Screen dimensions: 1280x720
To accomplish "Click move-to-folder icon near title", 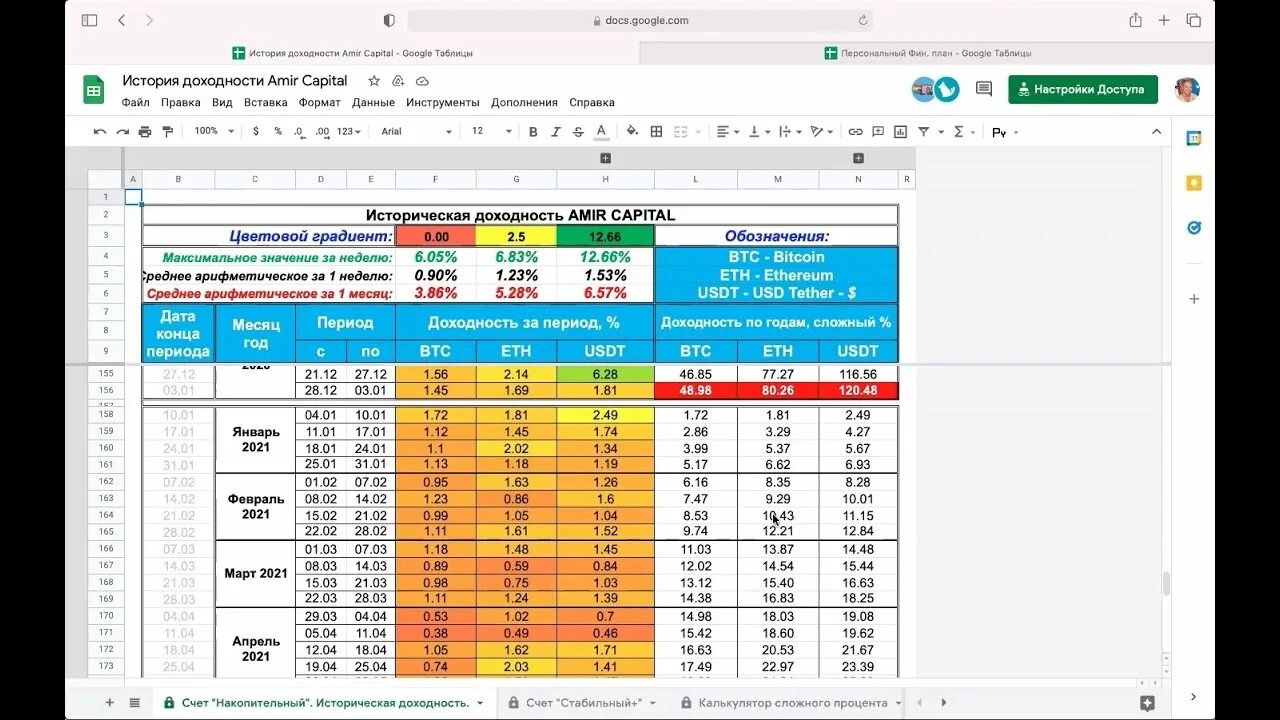I will (398, 80).
